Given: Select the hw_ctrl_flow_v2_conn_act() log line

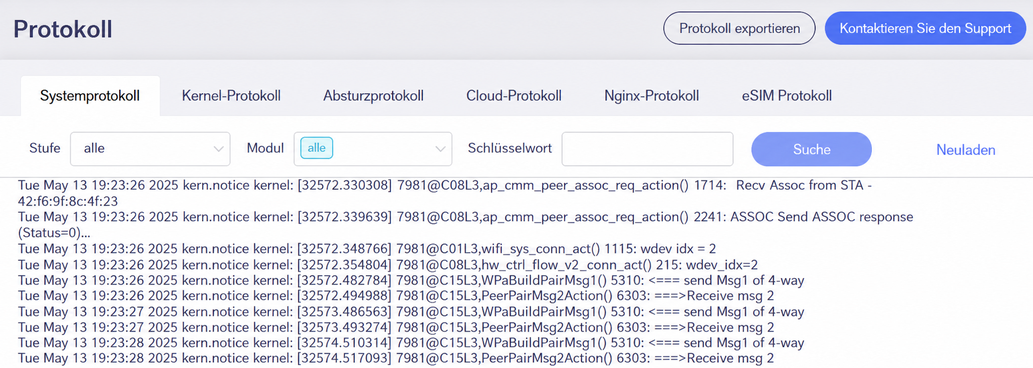Looking at the screenshot, I should pos(388,265).
